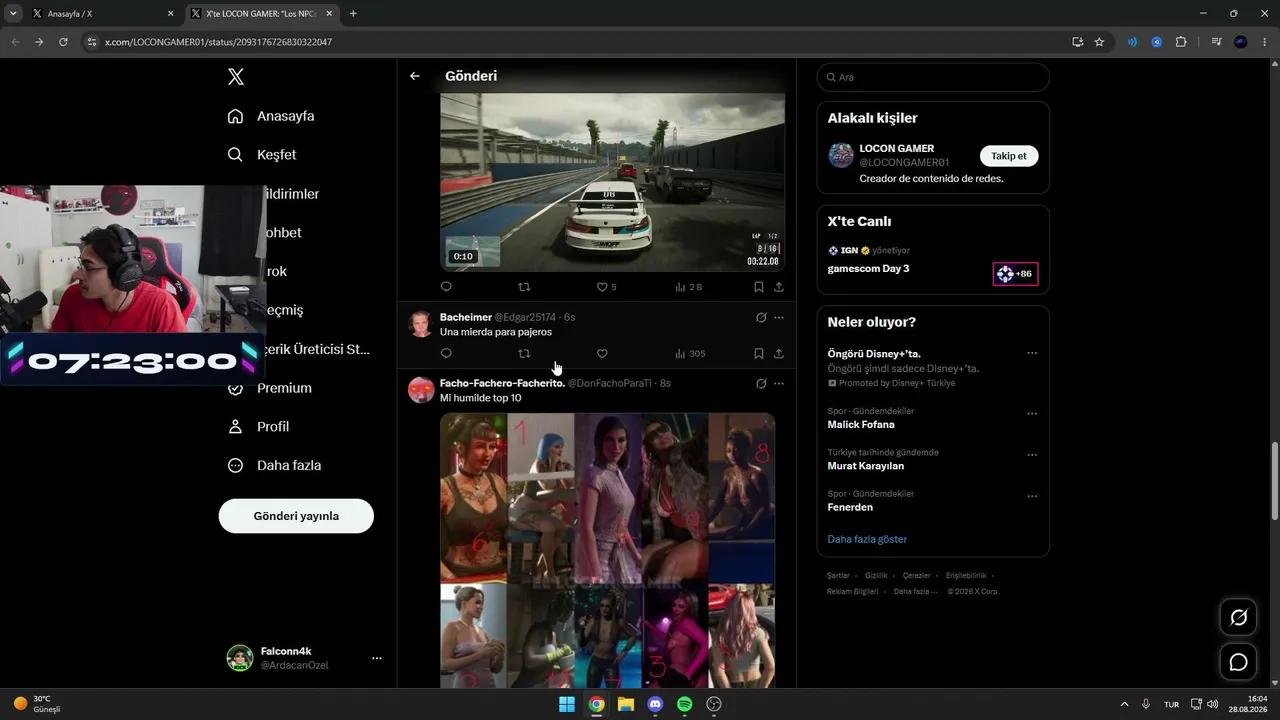Open options for the Disney+ promoted trend
1280x720 pixels.
[1032, 353]
